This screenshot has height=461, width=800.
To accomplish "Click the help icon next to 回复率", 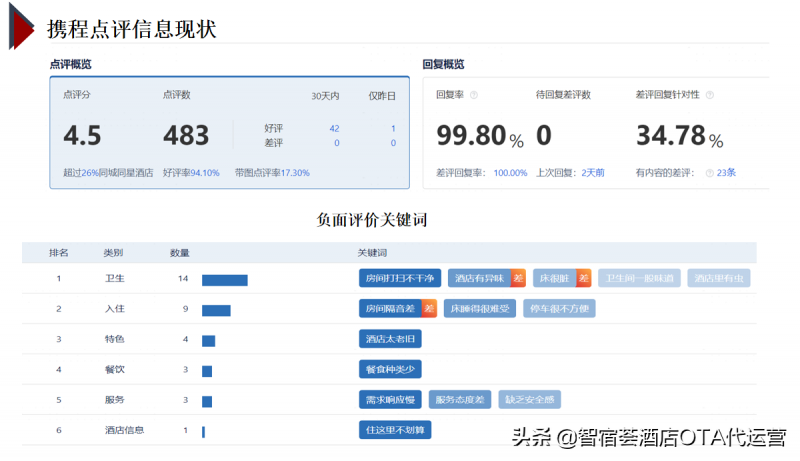I will point(473,95).
